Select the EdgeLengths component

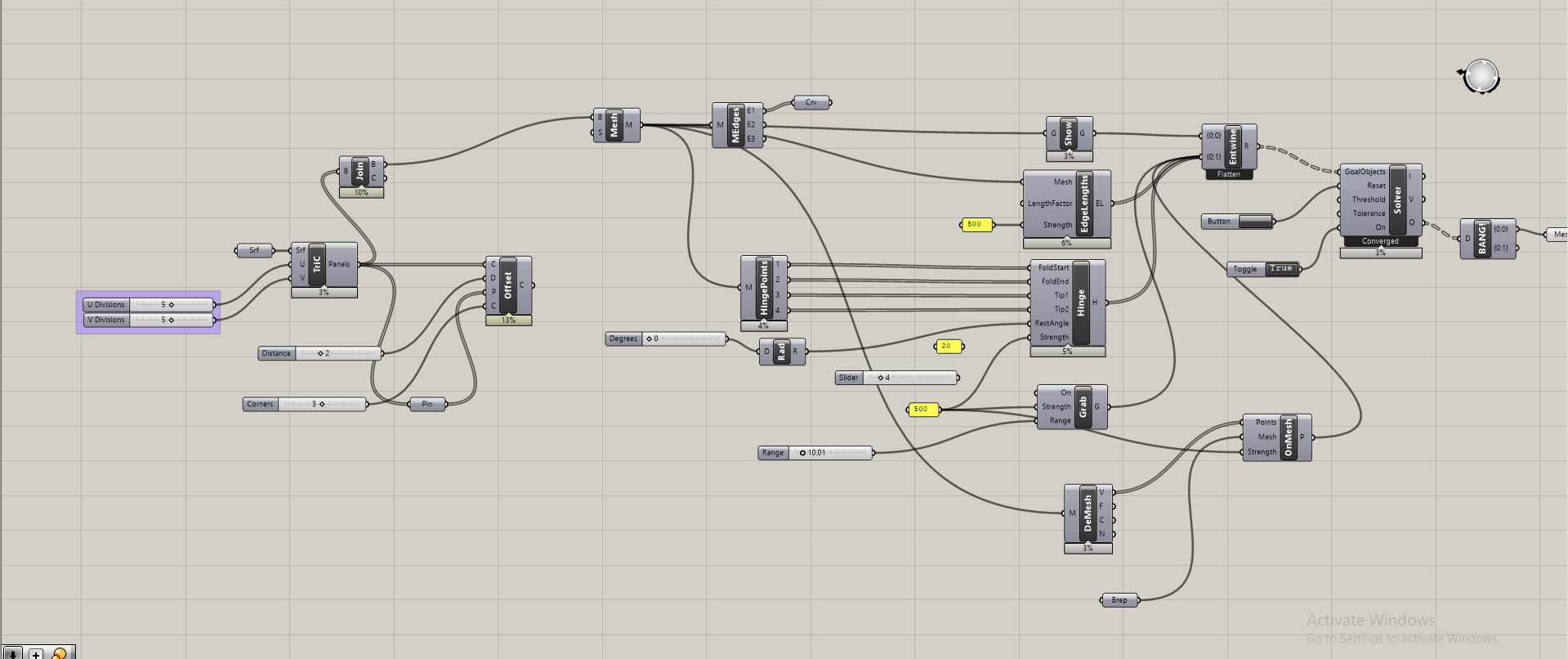pos(1084,204)
